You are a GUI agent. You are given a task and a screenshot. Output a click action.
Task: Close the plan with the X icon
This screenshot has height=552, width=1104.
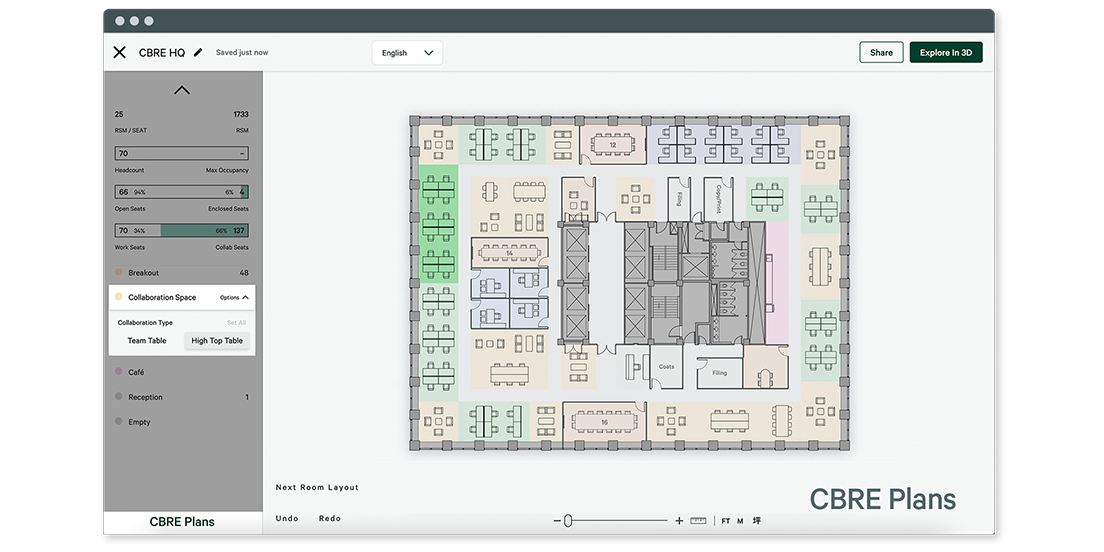[x=119, y=53]
